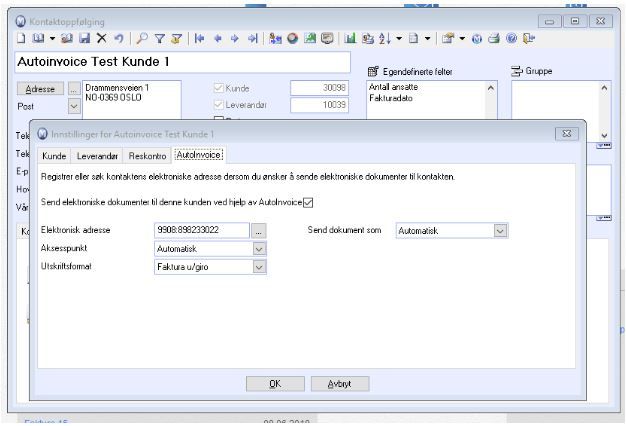Screen dimensions: 626x426
Task: Click the customer number field 30098
Action: point(319,88)
